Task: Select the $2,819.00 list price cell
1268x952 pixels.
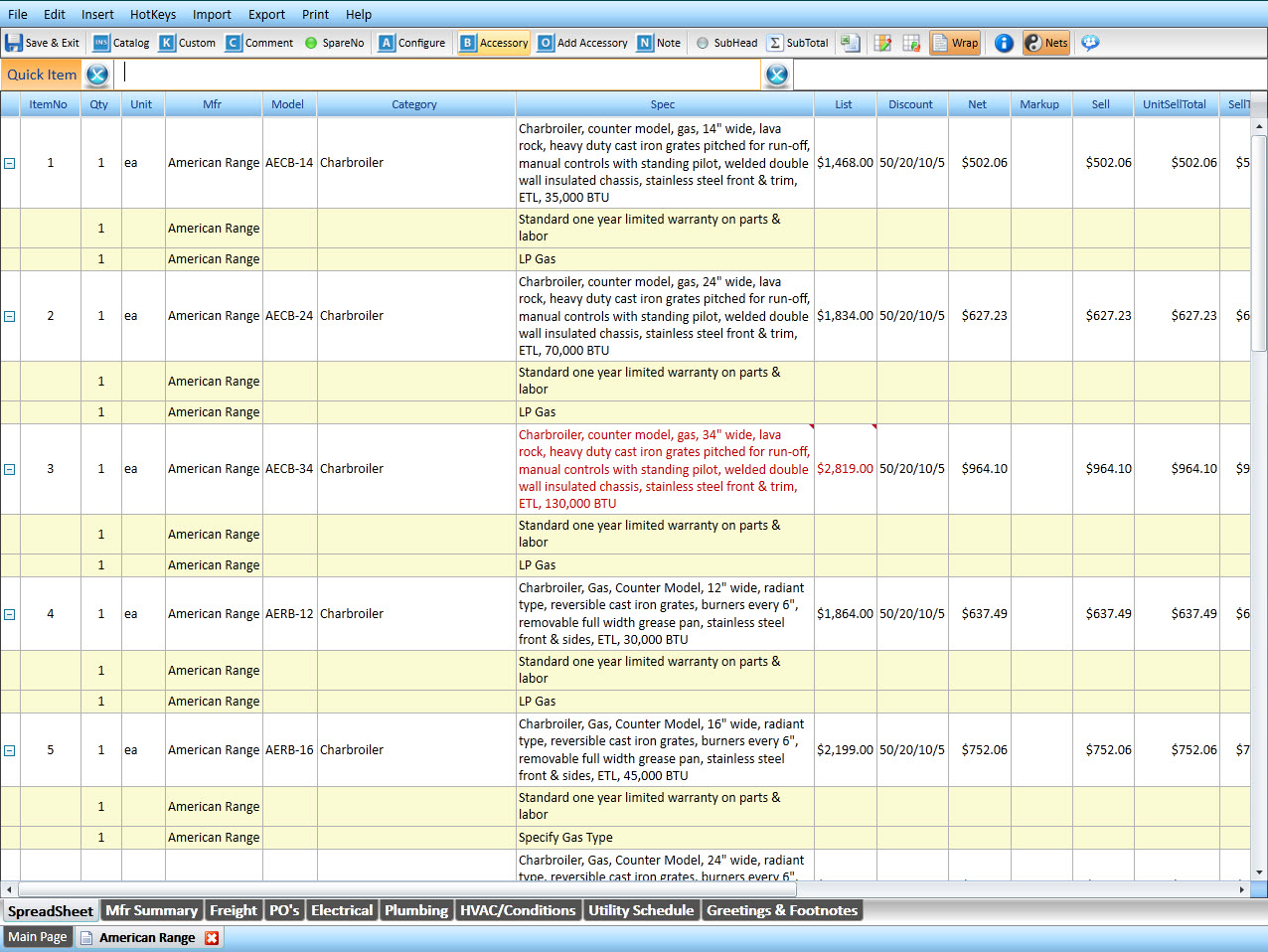Action: point(845,469)
